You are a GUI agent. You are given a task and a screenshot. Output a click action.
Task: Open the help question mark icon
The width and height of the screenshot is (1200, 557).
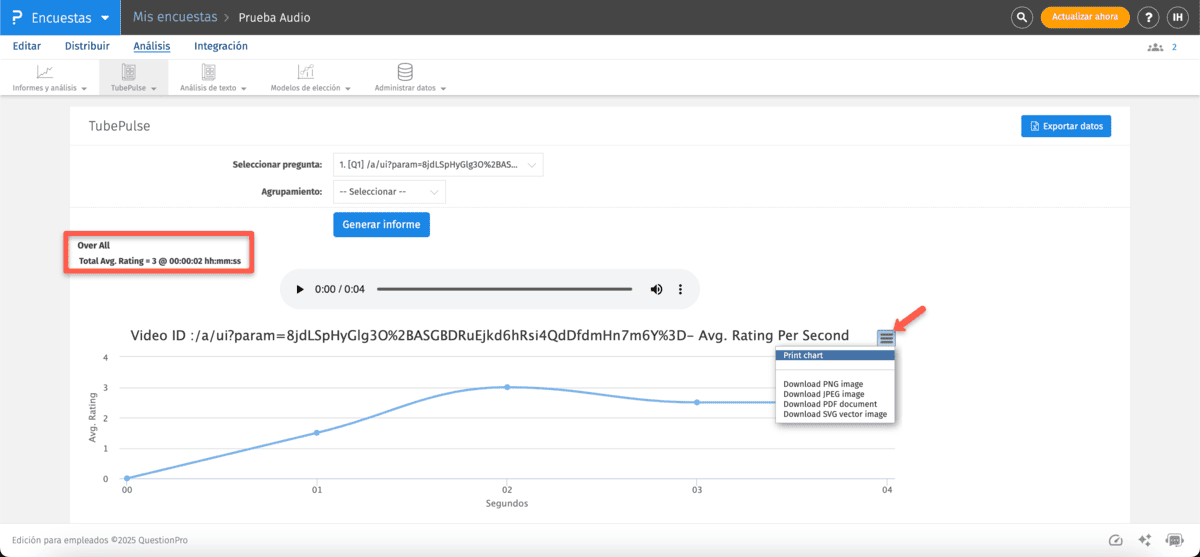pos(1149,17)
